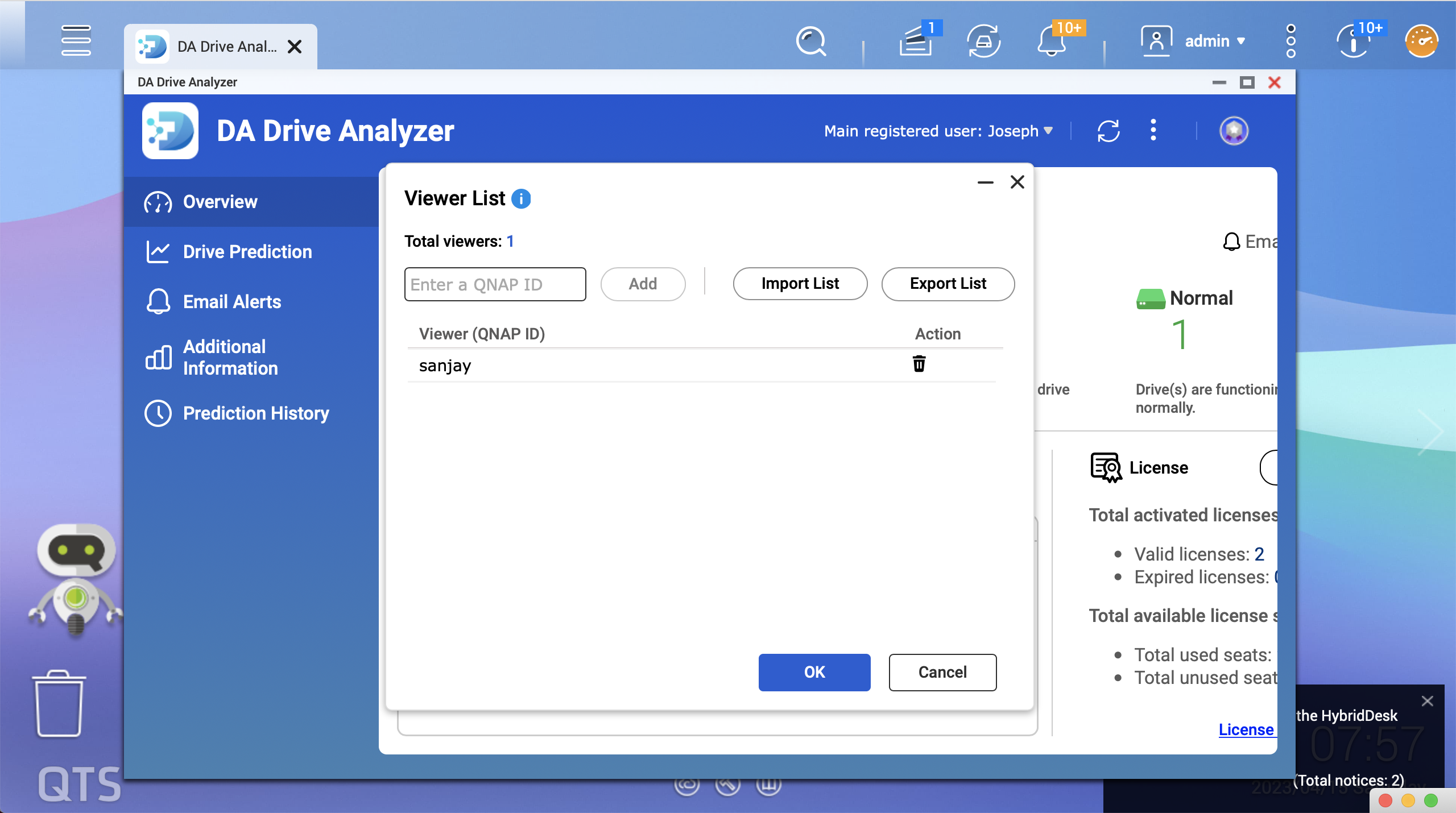The width and height of the screenshot is (1456, 813).
Task: Click the License certificate icon
Action: pos(1106,467)
